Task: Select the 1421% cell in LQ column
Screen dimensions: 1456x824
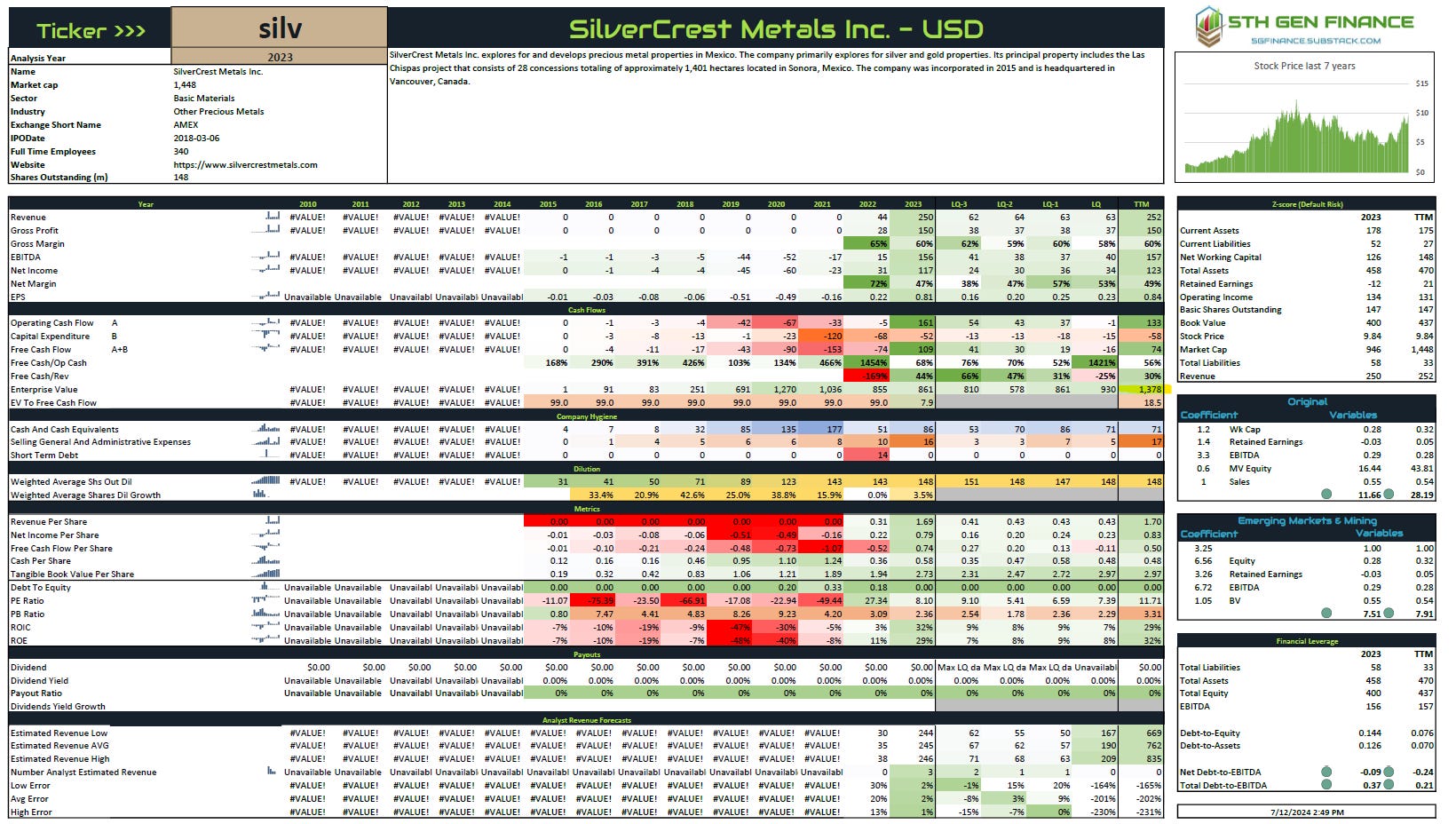Action: [1096, 363]
